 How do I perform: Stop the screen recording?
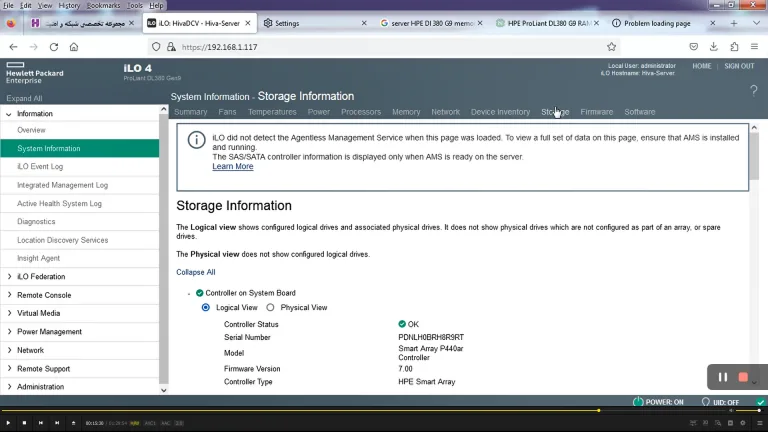[x=743, y=377]
